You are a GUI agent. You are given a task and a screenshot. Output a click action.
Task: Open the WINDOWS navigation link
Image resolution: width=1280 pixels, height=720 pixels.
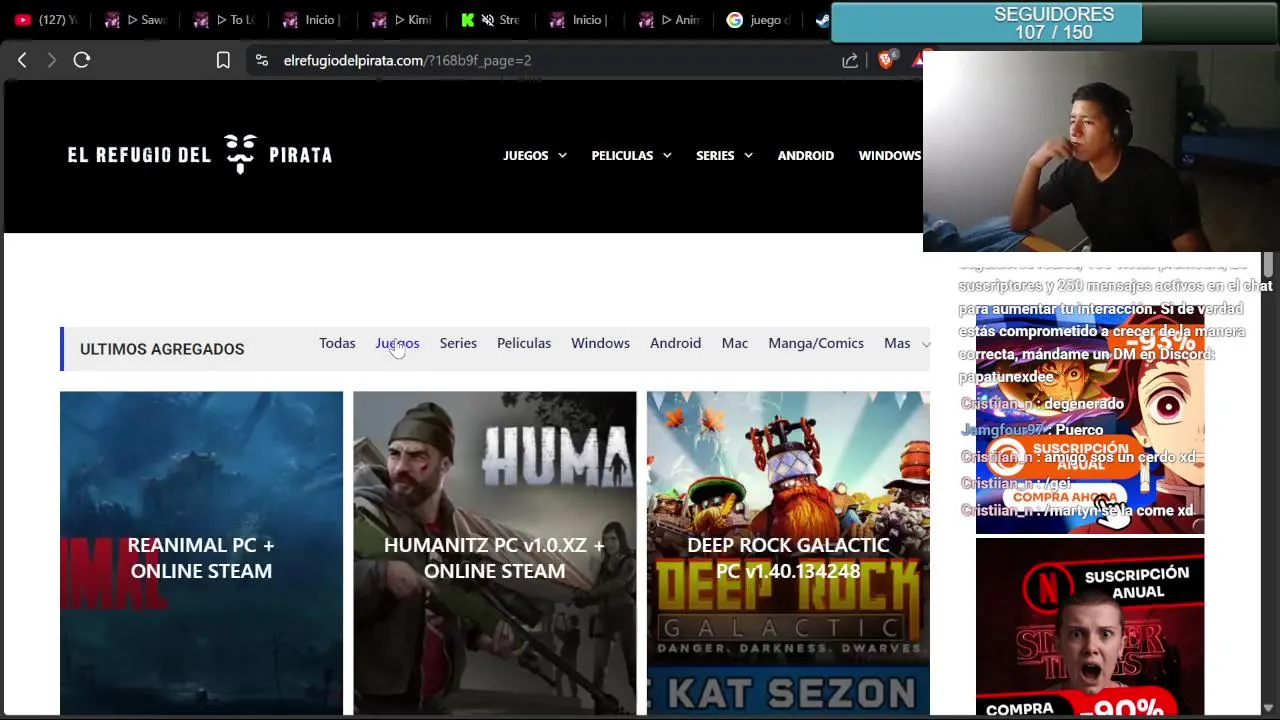click(890, 155)
